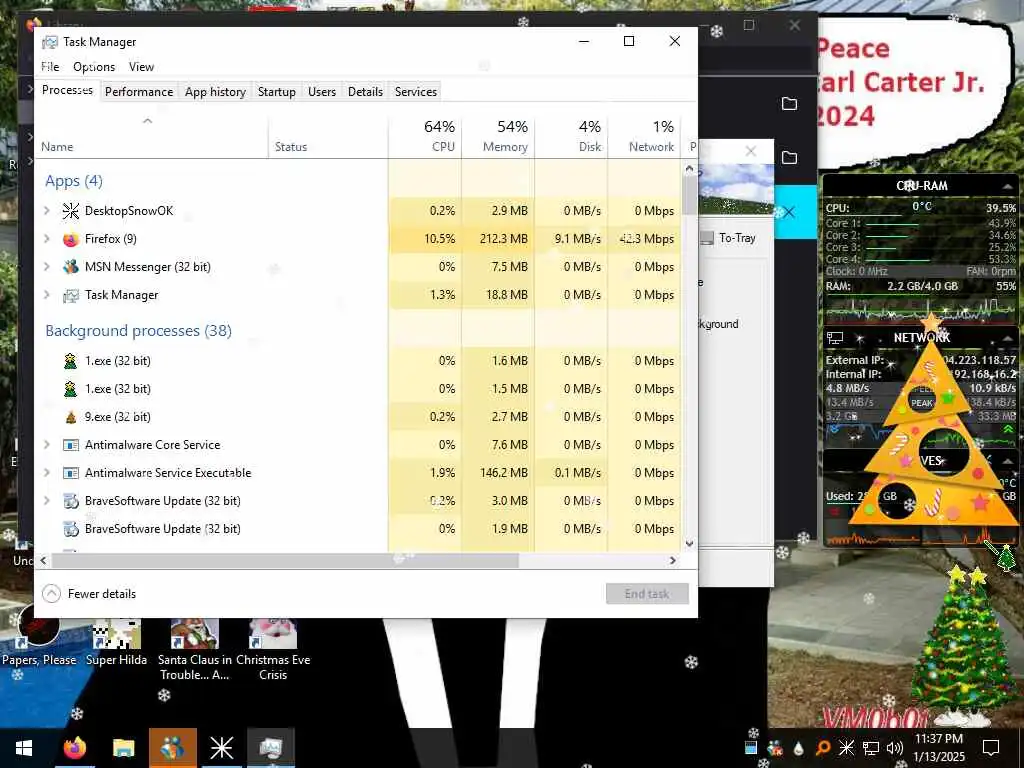Open the volume control in system tray

pyautogui.click(x=895, y=748)
